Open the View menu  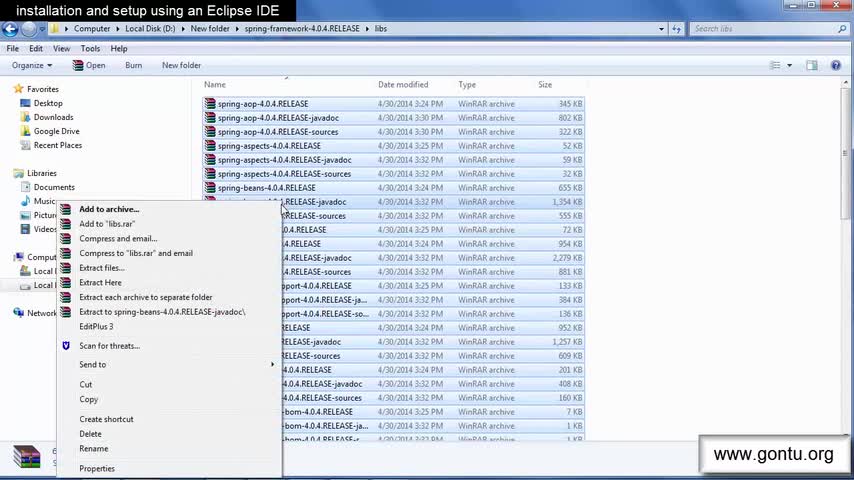pos(62,48)
